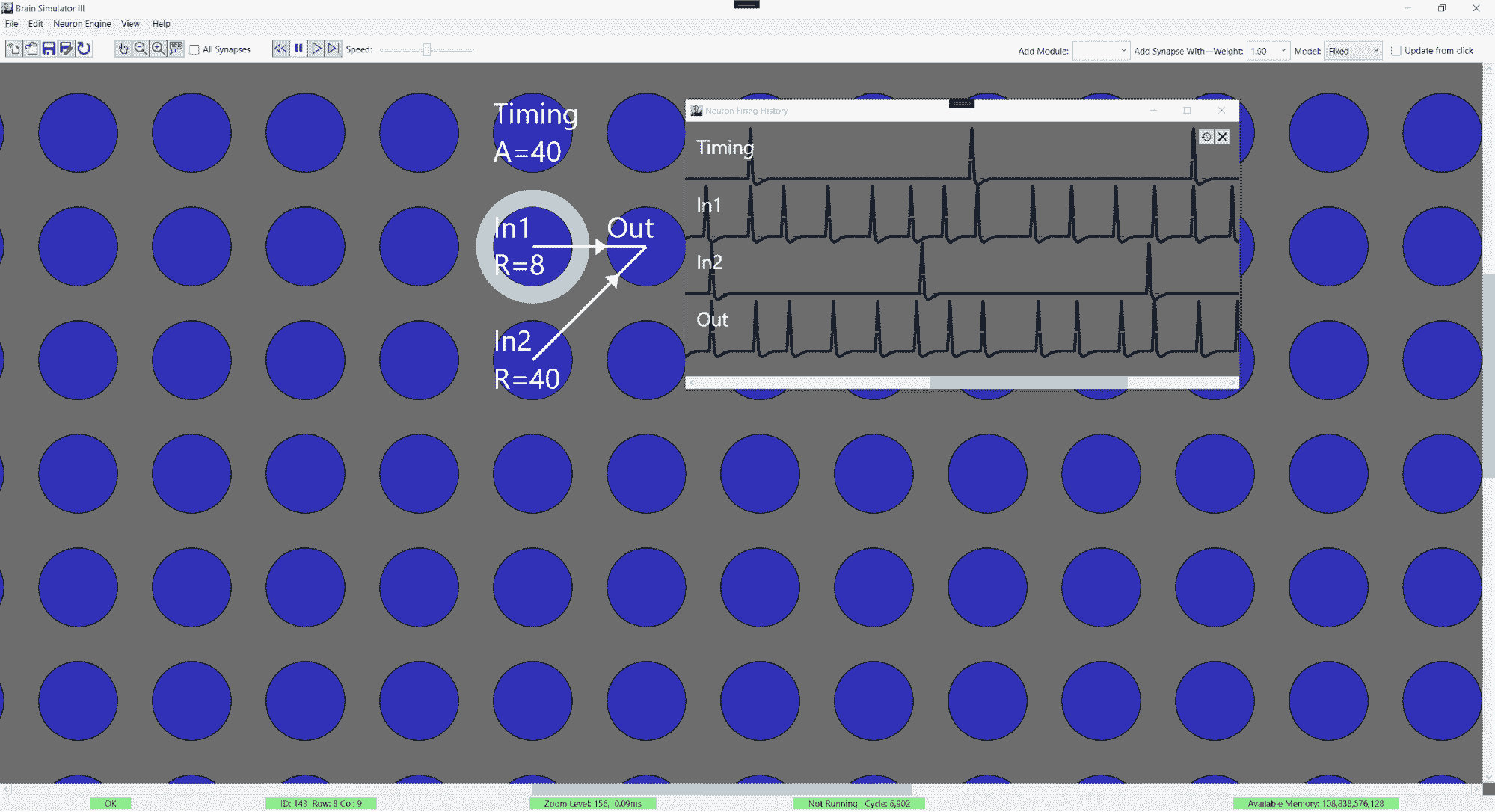Image resolution: width=1495 pixels, height=812 pixels.
Task: Pause the neuron engine
Action: point(298,49)
